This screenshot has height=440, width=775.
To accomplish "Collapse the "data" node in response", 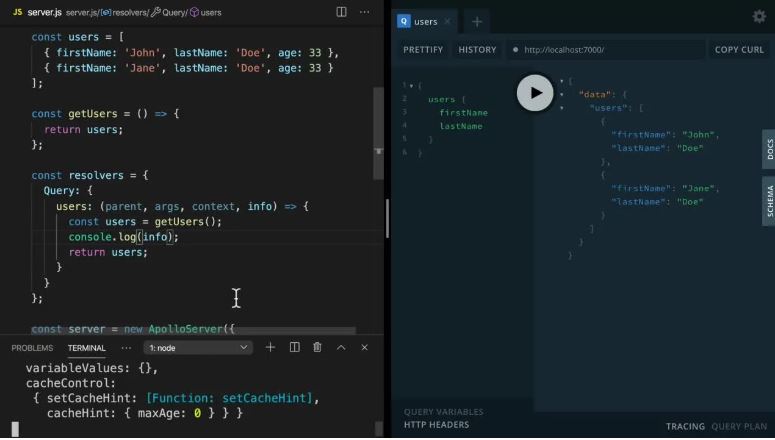I will click(561, 94).
